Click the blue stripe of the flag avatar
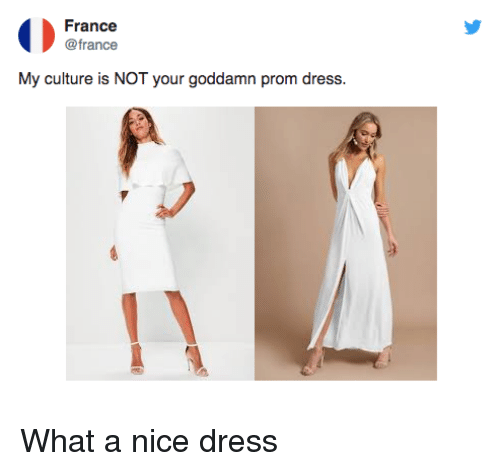500x471 pixels. click(x=24, y=35)
